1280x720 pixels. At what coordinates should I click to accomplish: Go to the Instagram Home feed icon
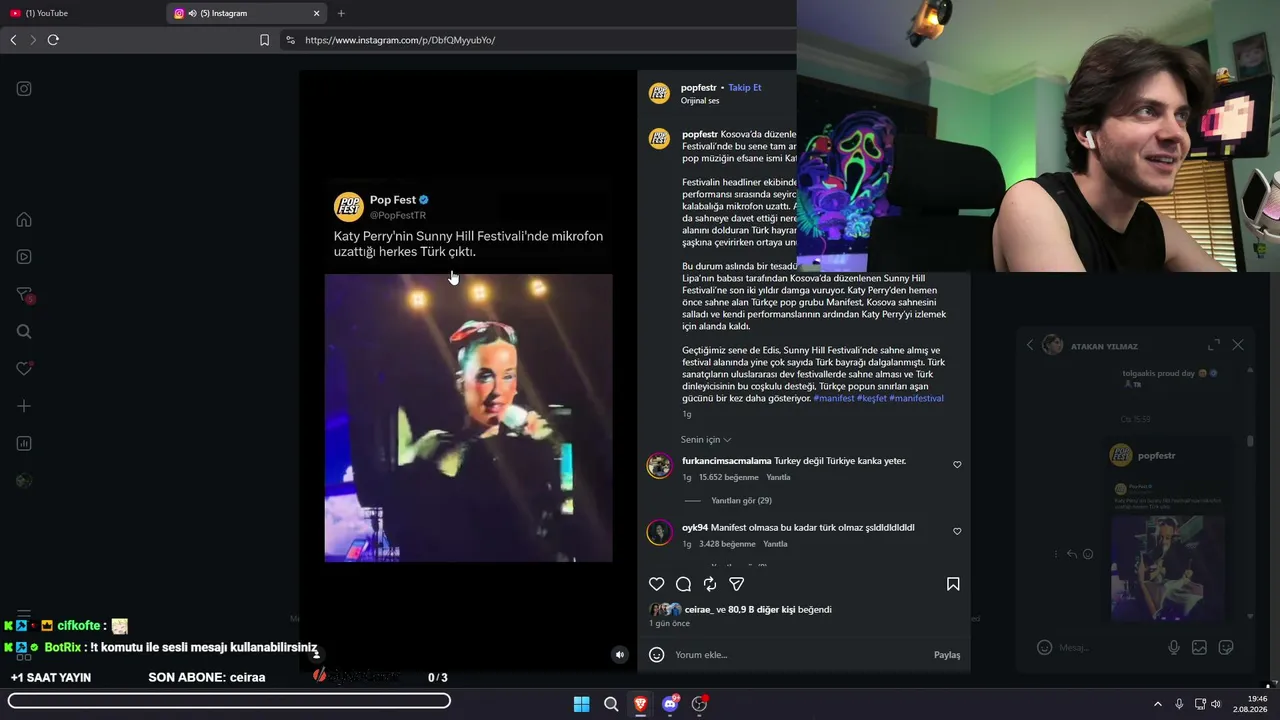coord(24,220)
